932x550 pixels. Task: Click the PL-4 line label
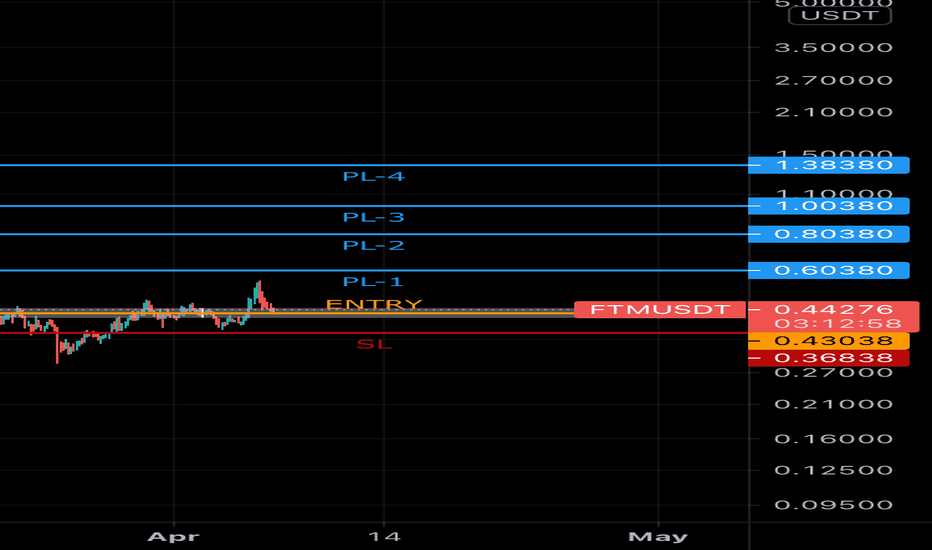click(373, 177)
